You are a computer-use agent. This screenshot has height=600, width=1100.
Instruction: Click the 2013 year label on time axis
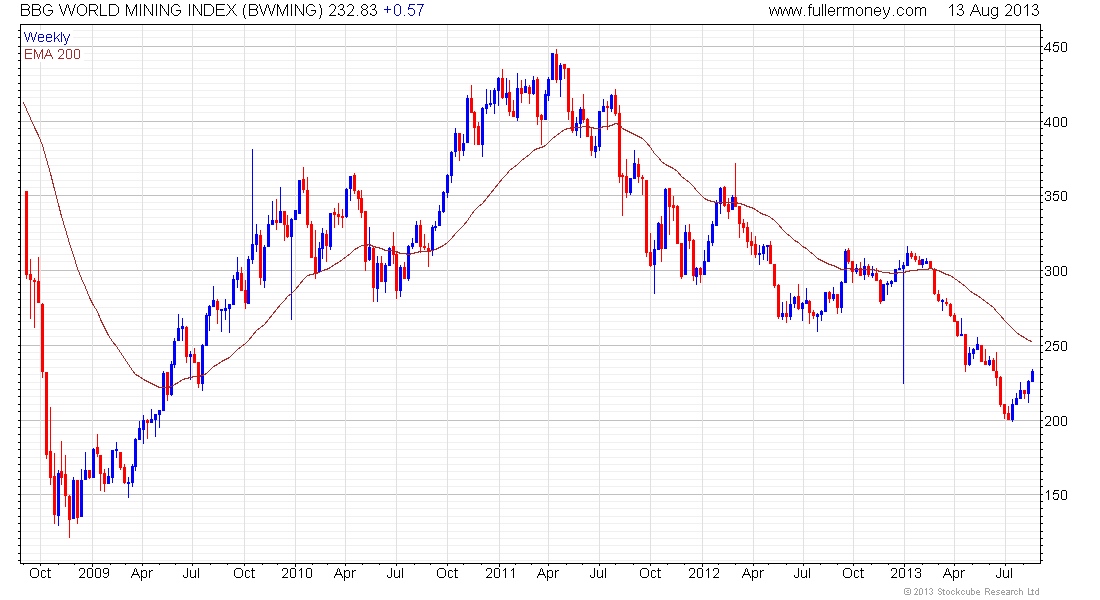pos(906,573)
